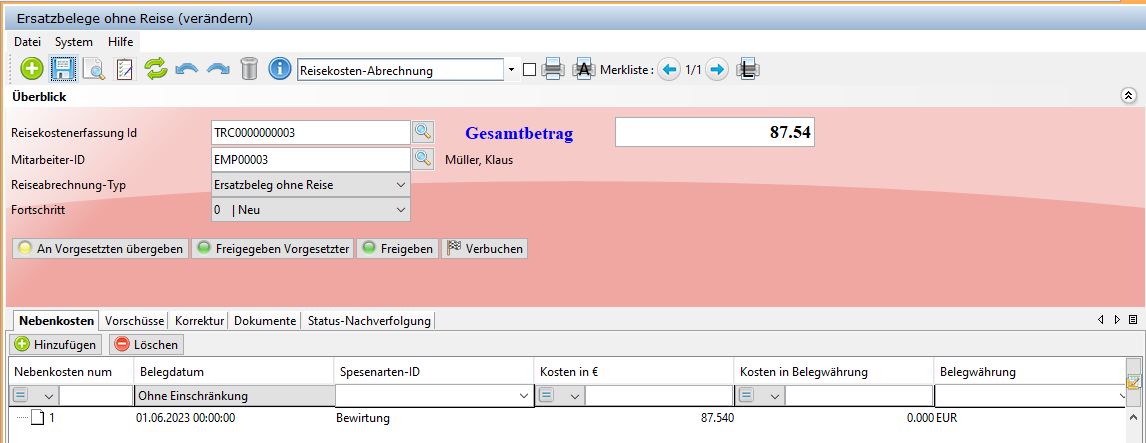The width and height of the screenshot is (1146, 443).
Task: Open the Hilfe menu
Action: 121,42
